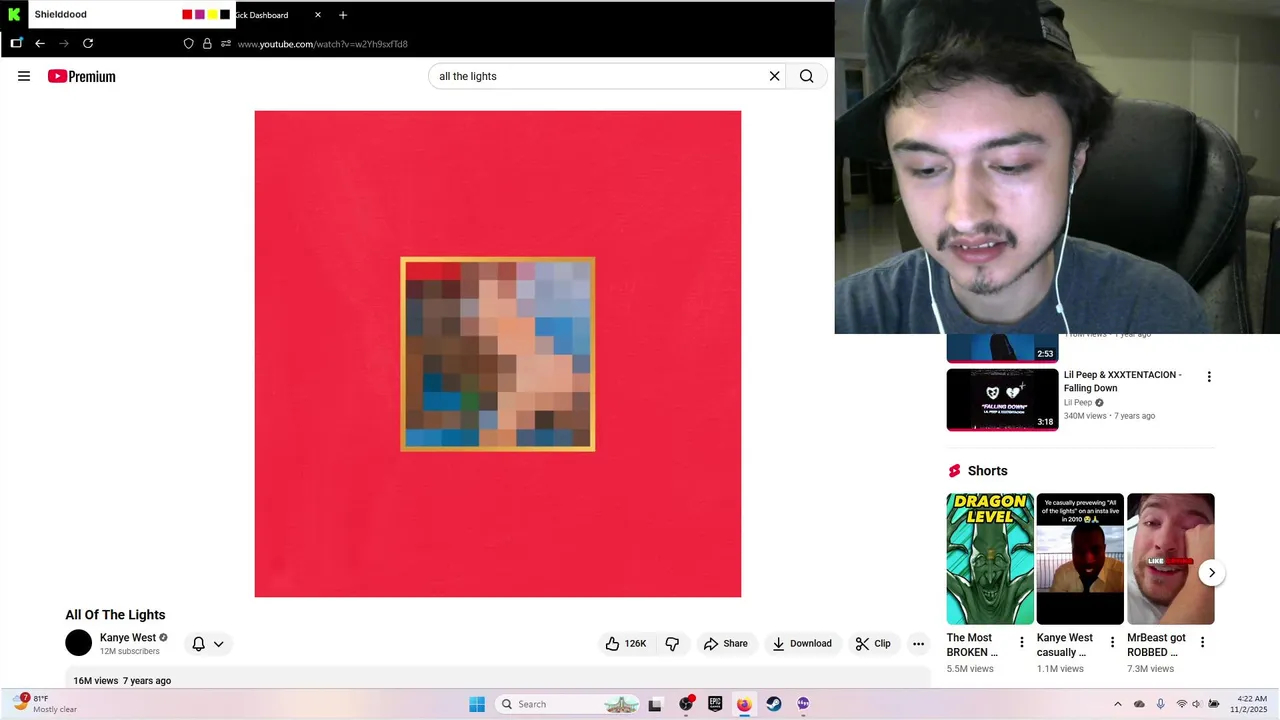Open the video thumbnail with 2:53 duration
1280x720 pixels.
(1002, 348)
